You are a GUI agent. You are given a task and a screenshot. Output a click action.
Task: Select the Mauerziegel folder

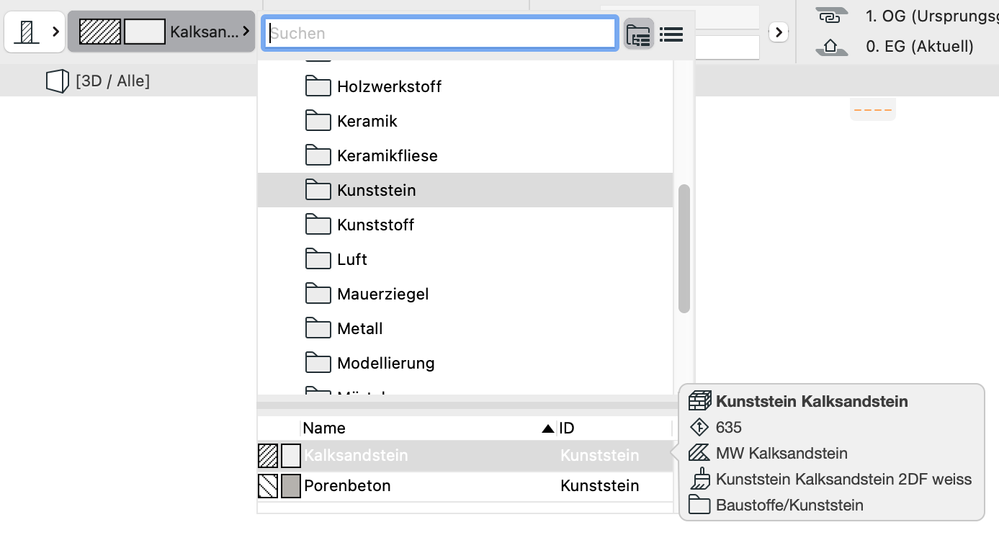click(382, 294)
